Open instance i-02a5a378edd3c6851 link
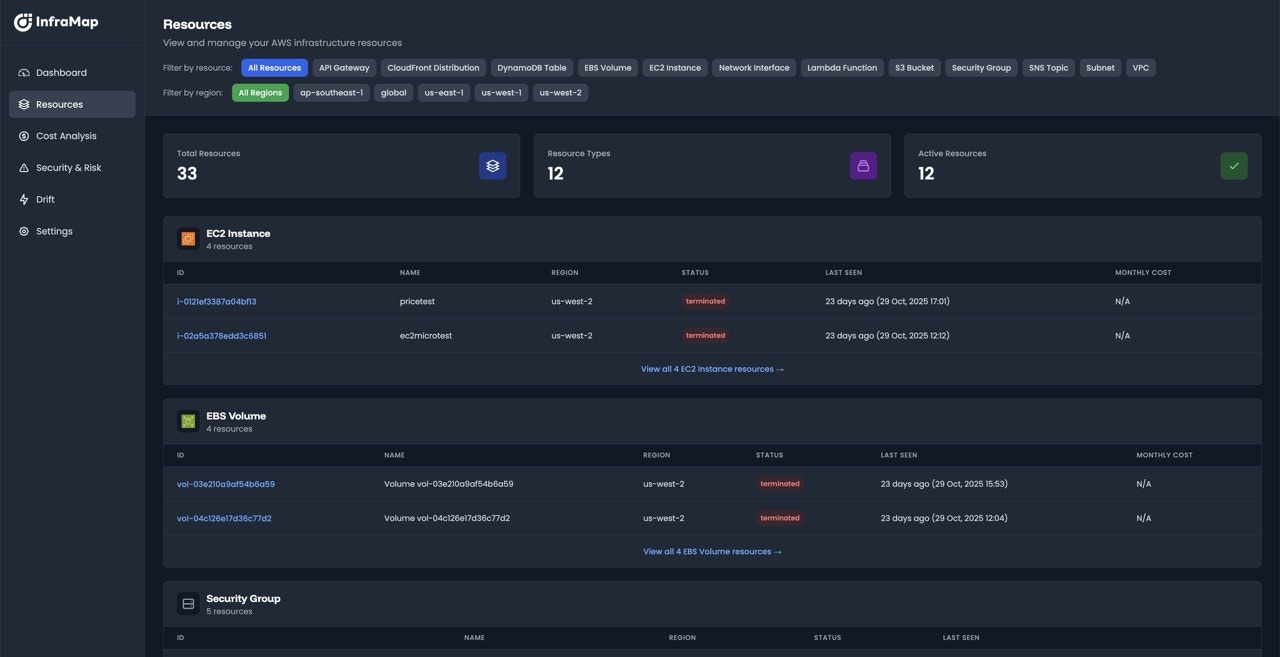 (x=222, y=336)
